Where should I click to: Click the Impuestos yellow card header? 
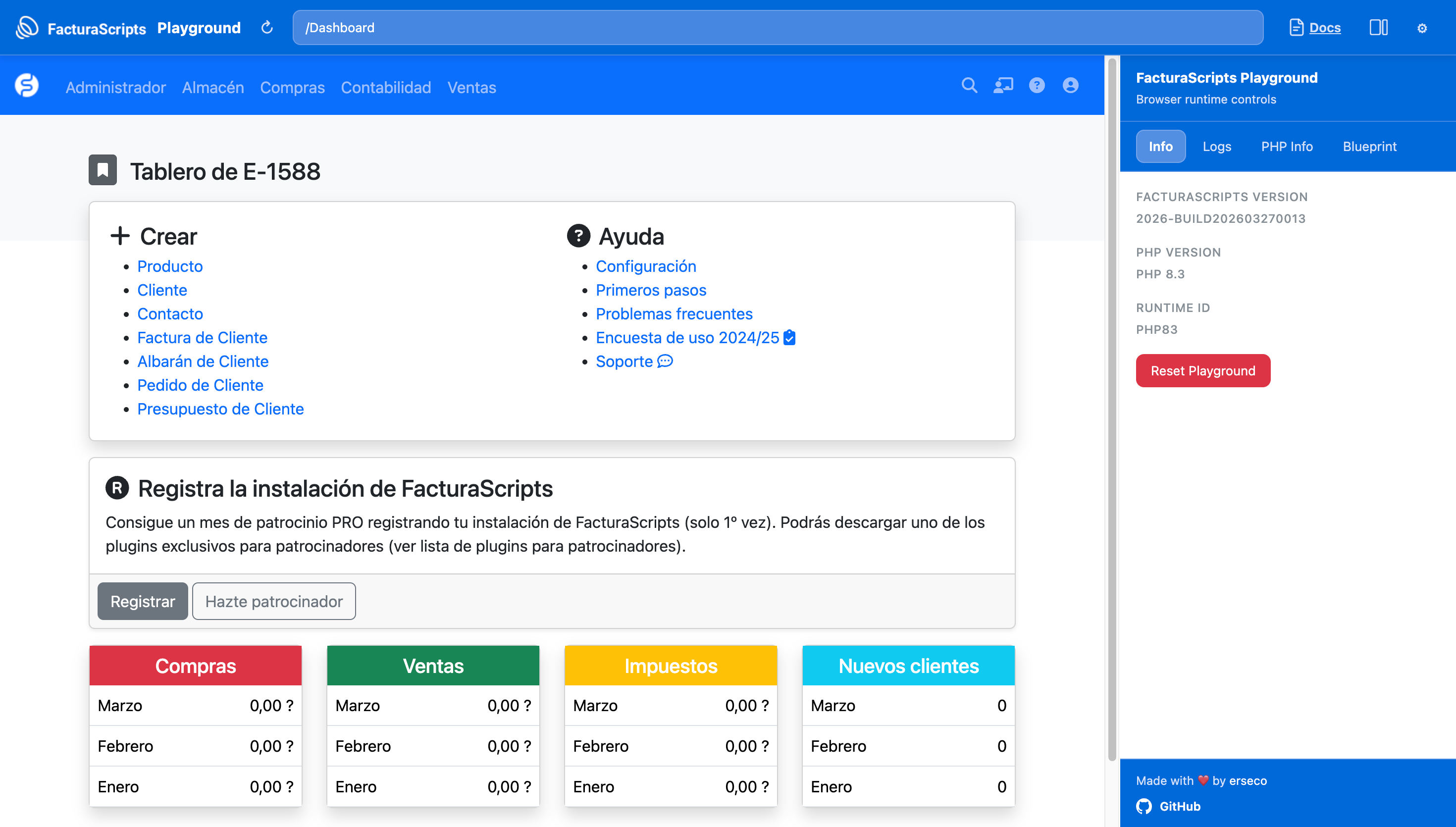click(x=671, y=666)
